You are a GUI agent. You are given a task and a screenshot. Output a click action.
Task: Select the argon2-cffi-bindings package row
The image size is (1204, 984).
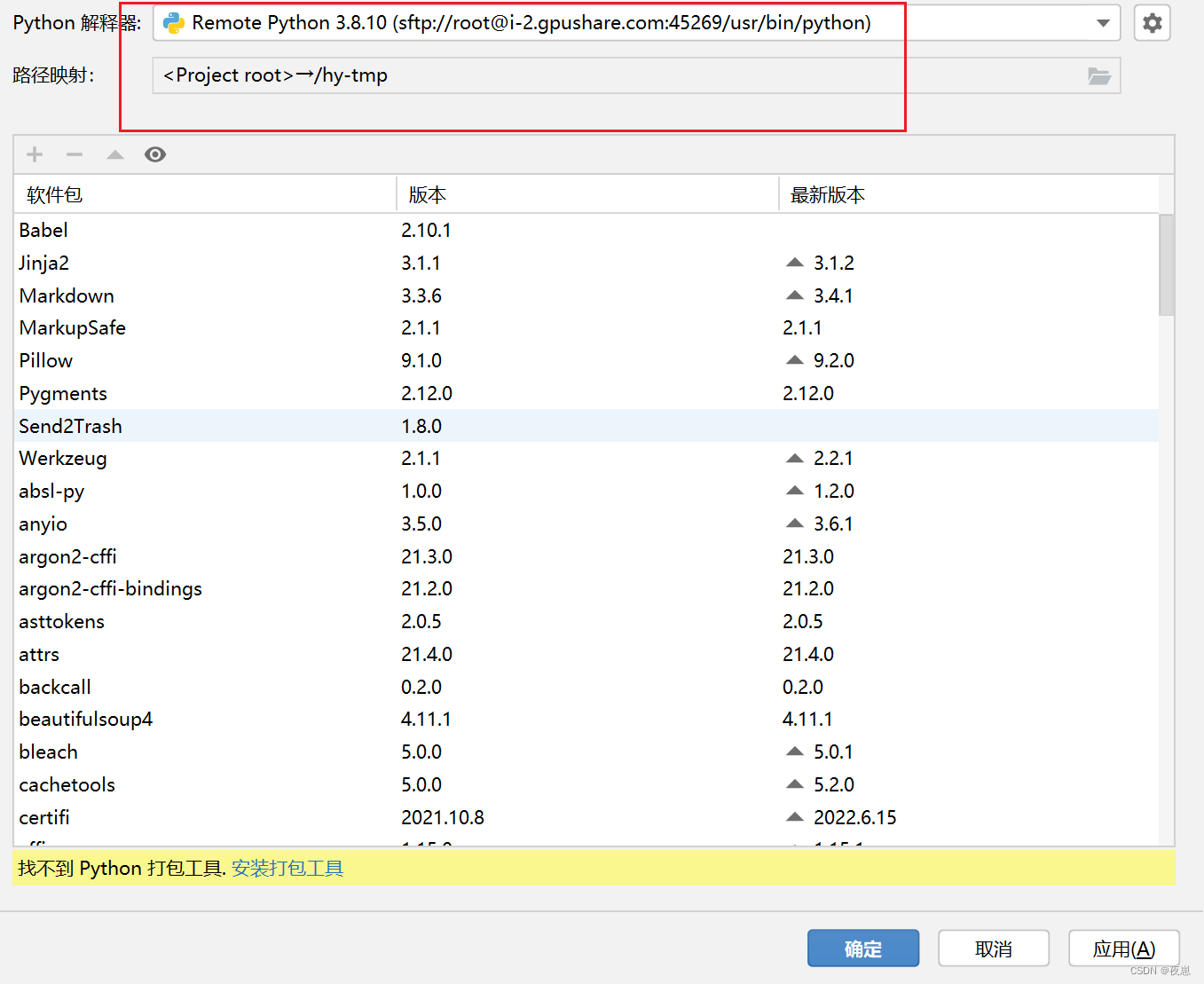(586, 589)
